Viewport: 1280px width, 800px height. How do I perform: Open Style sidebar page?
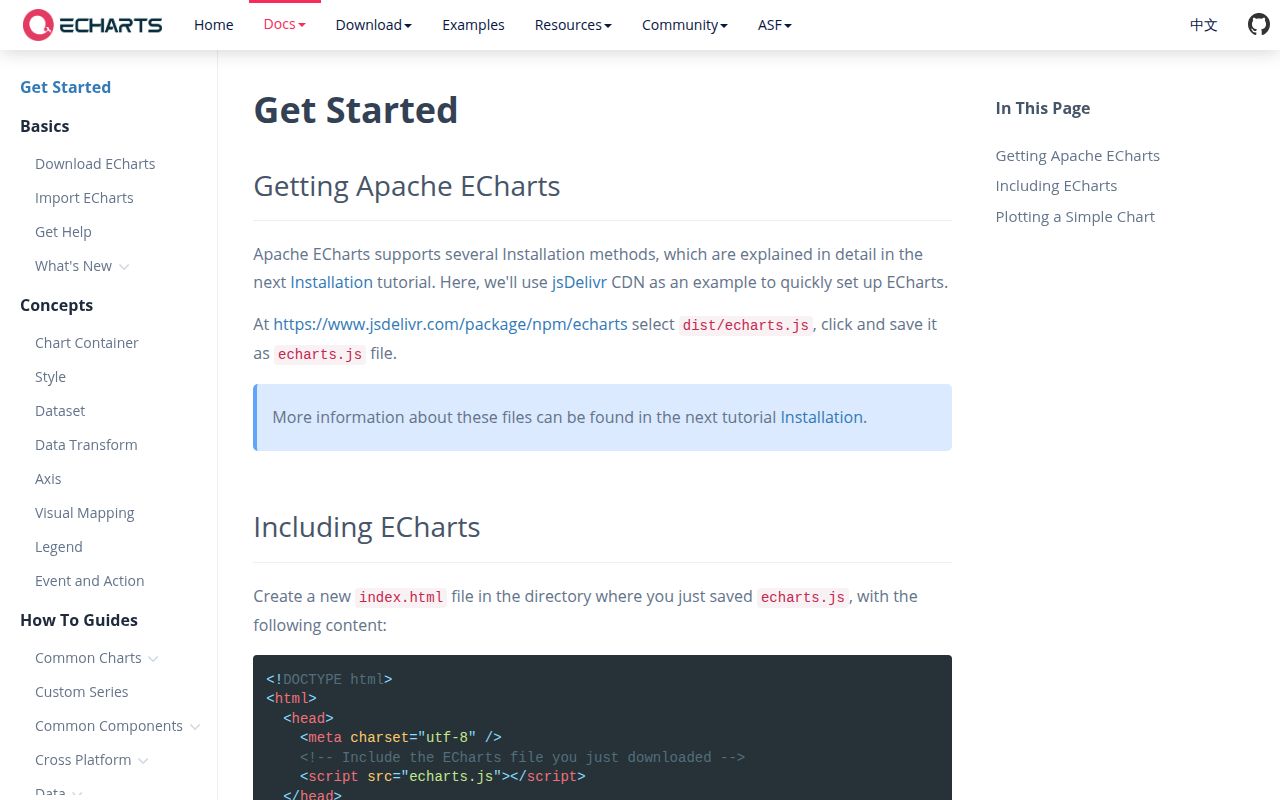pyautogui.click(x=50, y=377)
